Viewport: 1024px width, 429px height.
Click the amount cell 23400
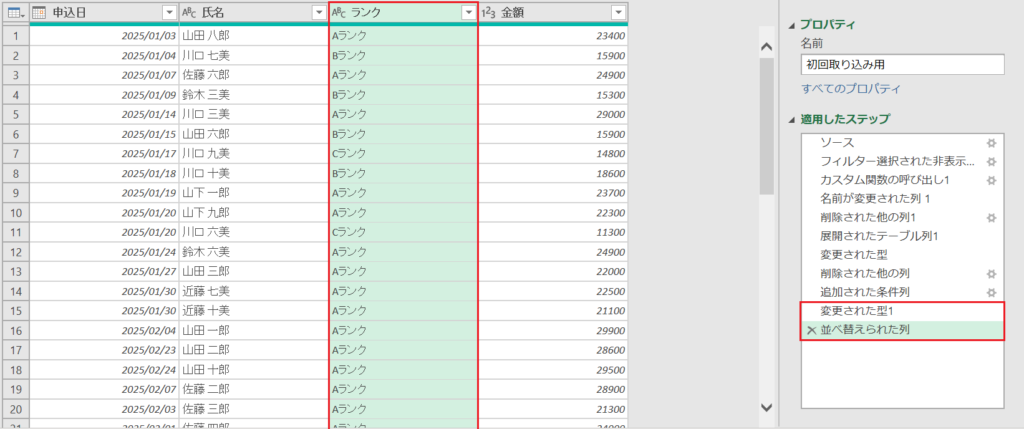click(x=553, y=36)
